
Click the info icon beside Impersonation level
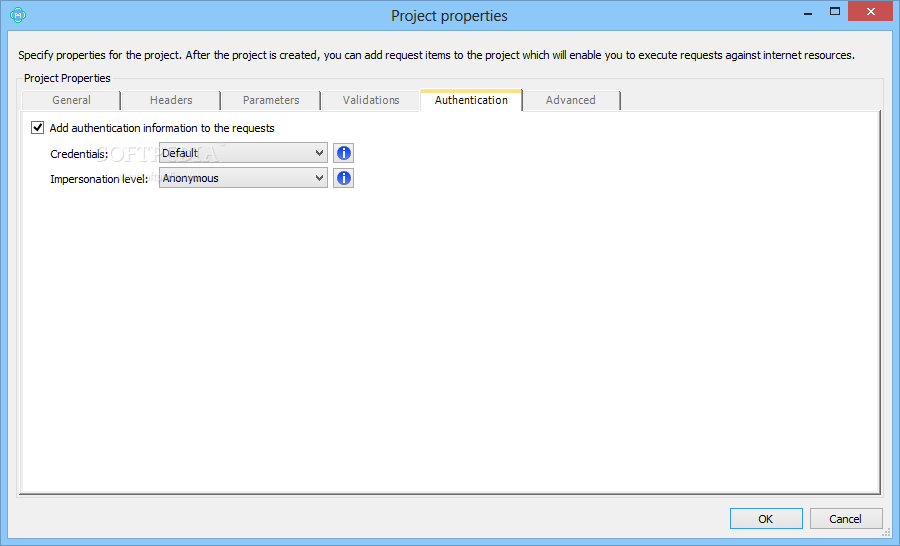point(343,178)
